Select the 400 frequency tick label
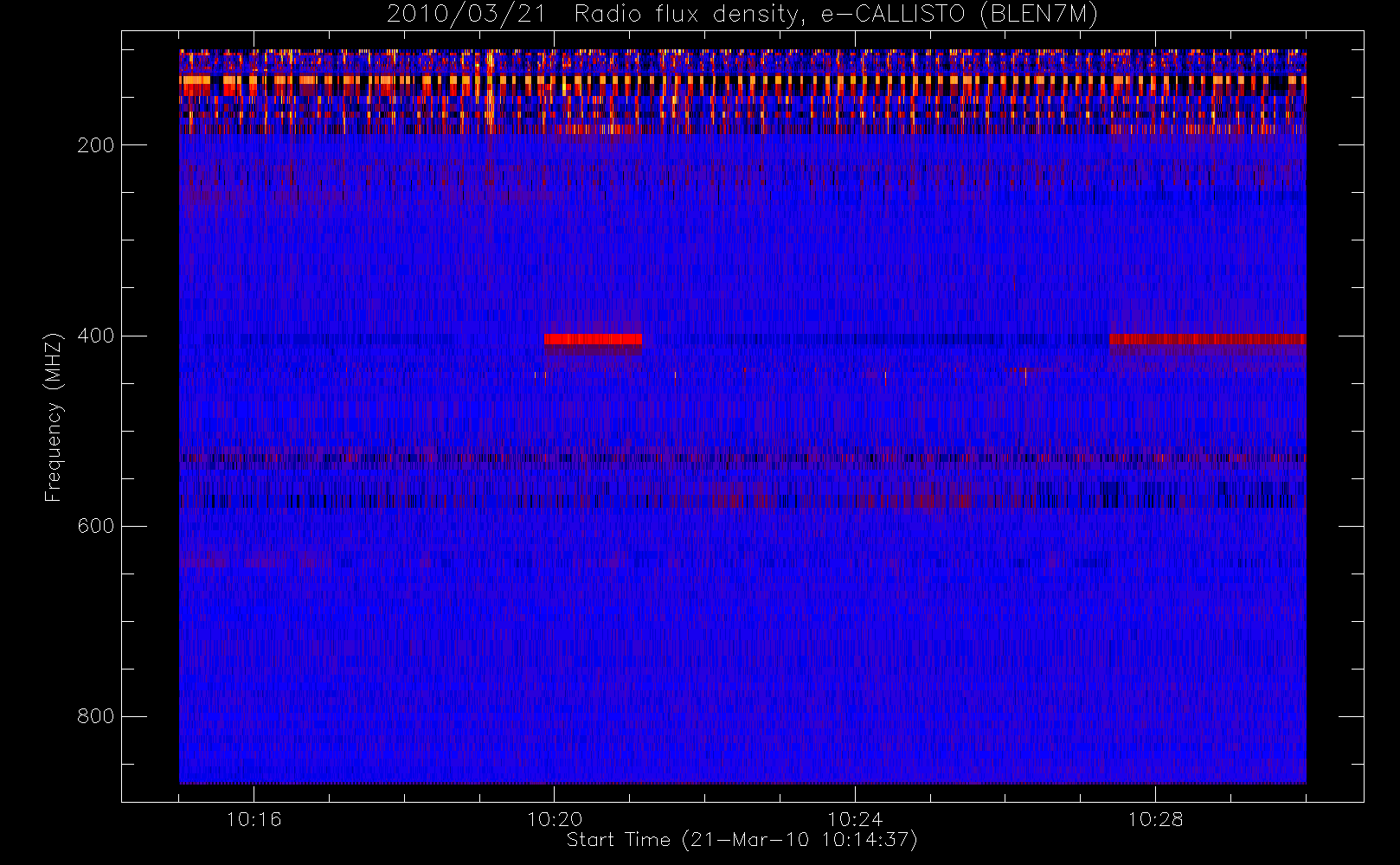The height and width of the screenshot is (865, 1400). tap(95, 336)
